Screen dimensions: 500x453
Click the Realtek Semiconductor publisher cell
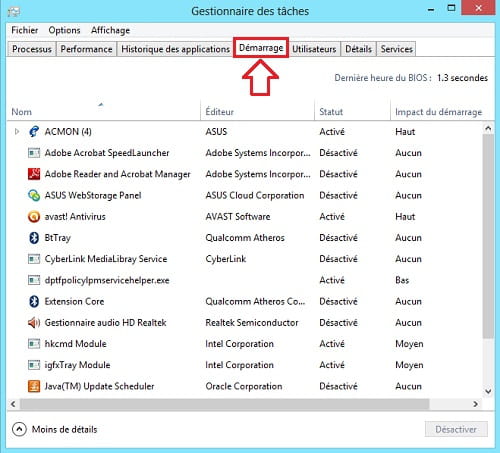tap(252, 323)
